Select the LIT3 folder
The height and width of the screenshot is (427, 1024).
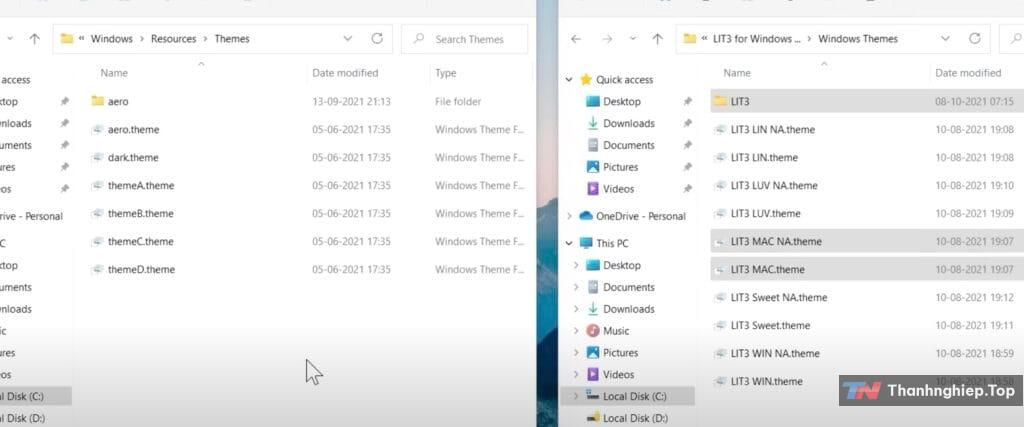pos(740,101)
